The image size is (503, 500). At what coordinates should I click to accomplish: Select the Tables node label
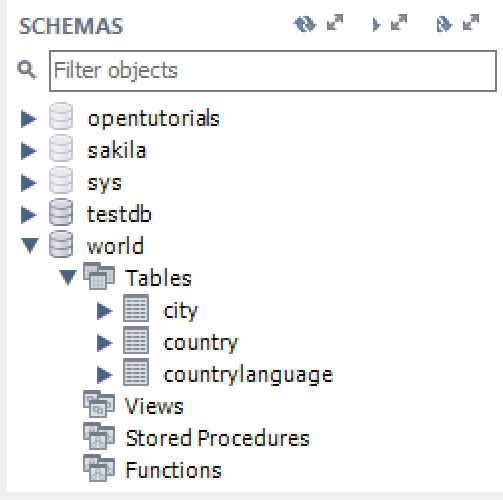point(158,278)
